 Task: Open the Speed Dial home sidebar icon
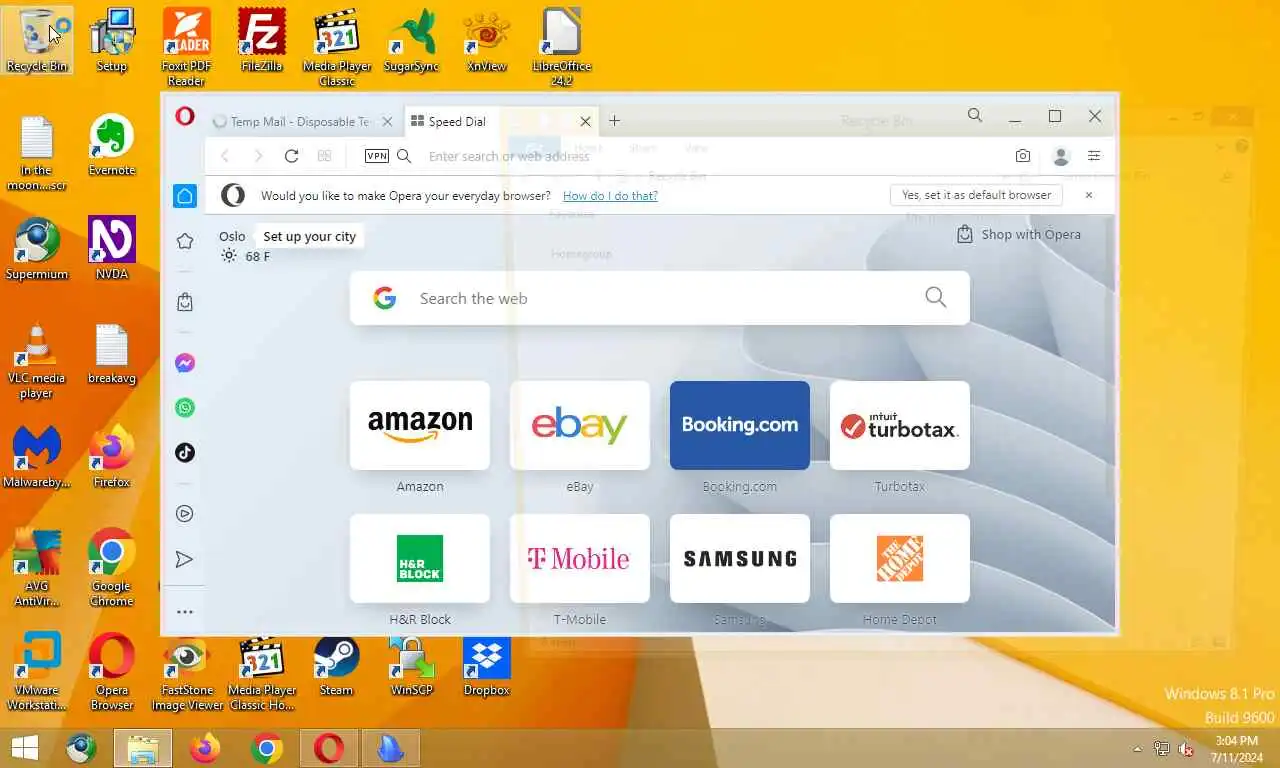[185, 196]
